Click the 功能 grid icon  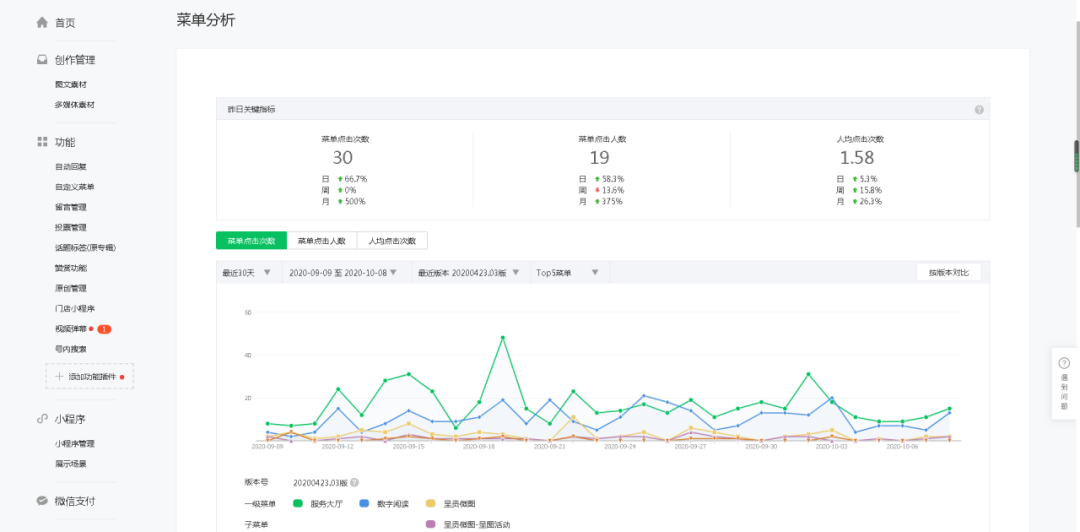pyautogui.click(x=42, y=142)
